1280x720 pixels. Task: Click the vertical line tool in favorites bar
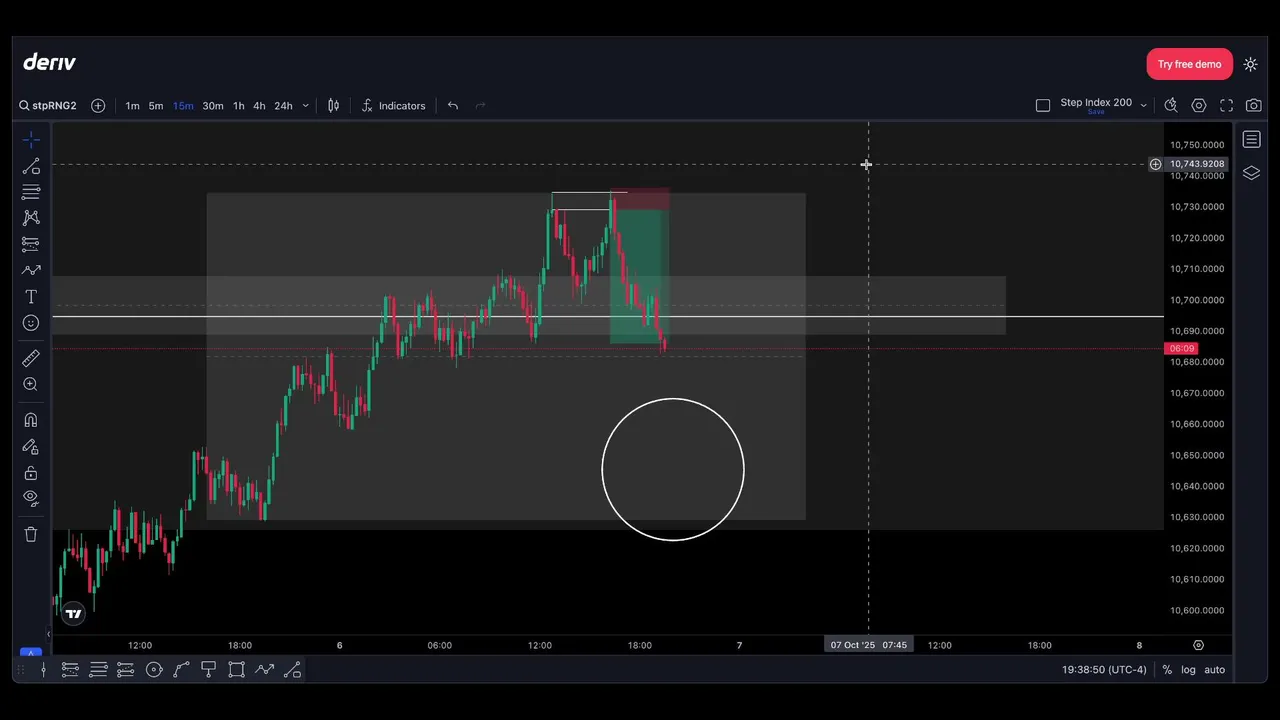coord(43,670)
